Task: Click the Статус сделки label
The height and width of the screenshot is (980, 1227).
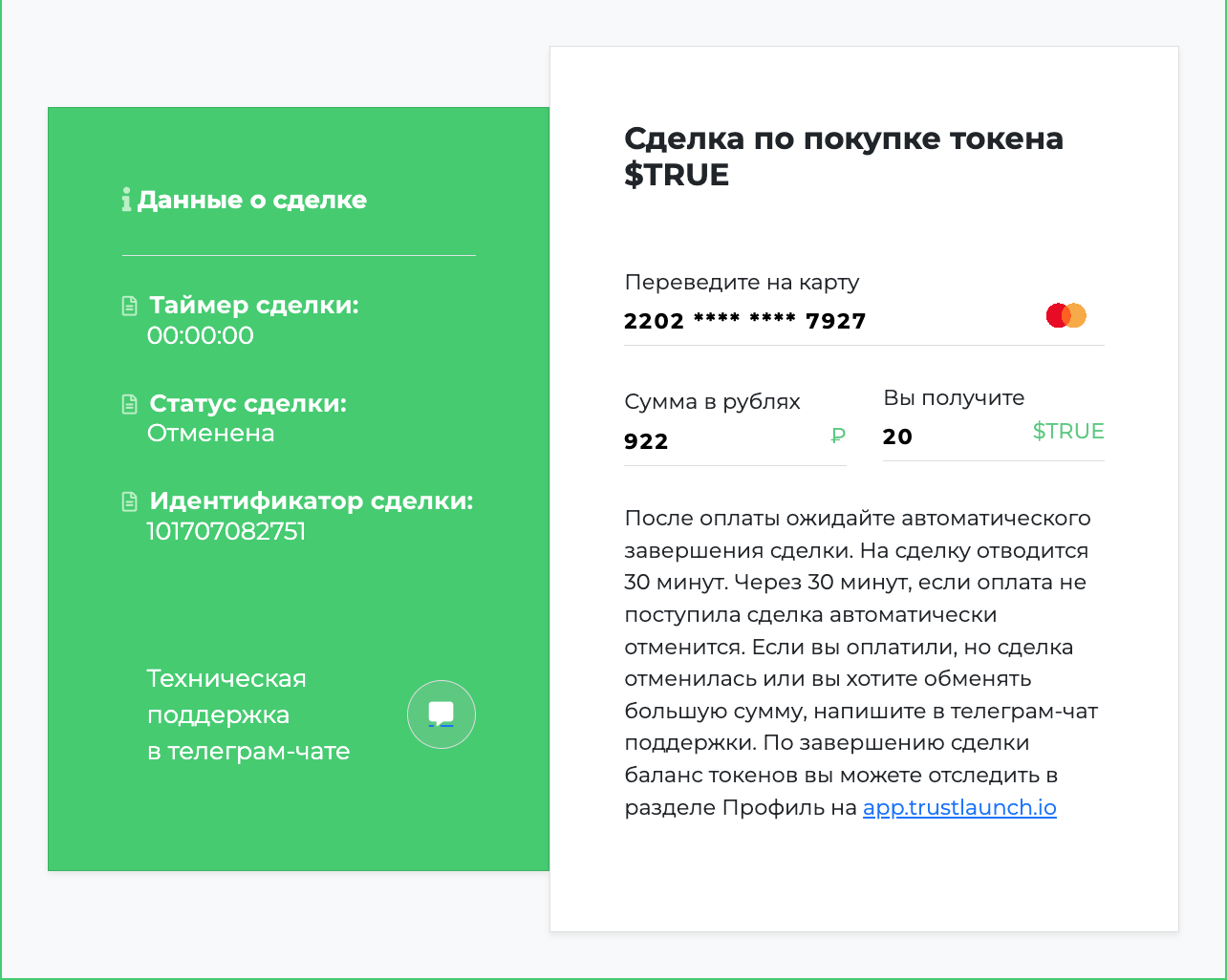Action: coord(248,403)
